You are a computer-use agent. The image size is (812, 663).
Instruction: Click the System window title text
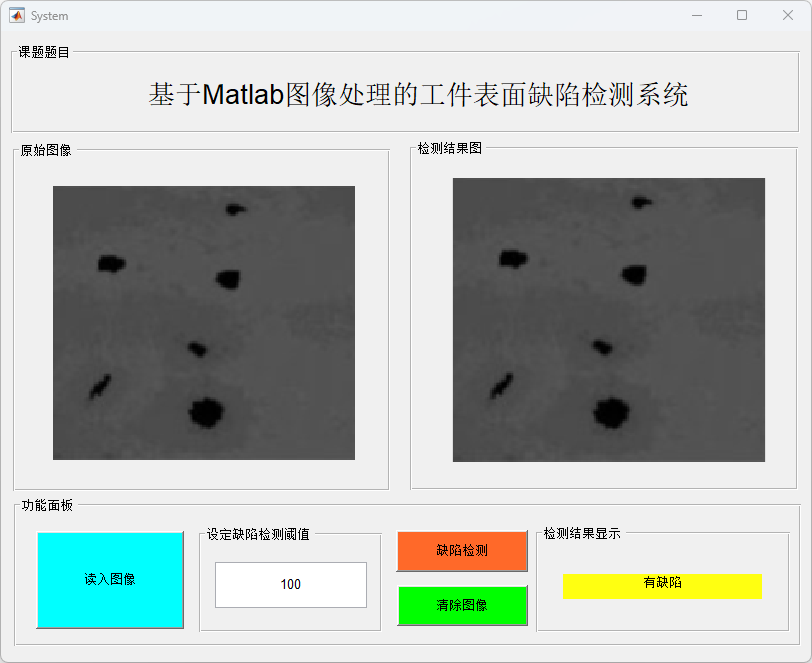49,16
